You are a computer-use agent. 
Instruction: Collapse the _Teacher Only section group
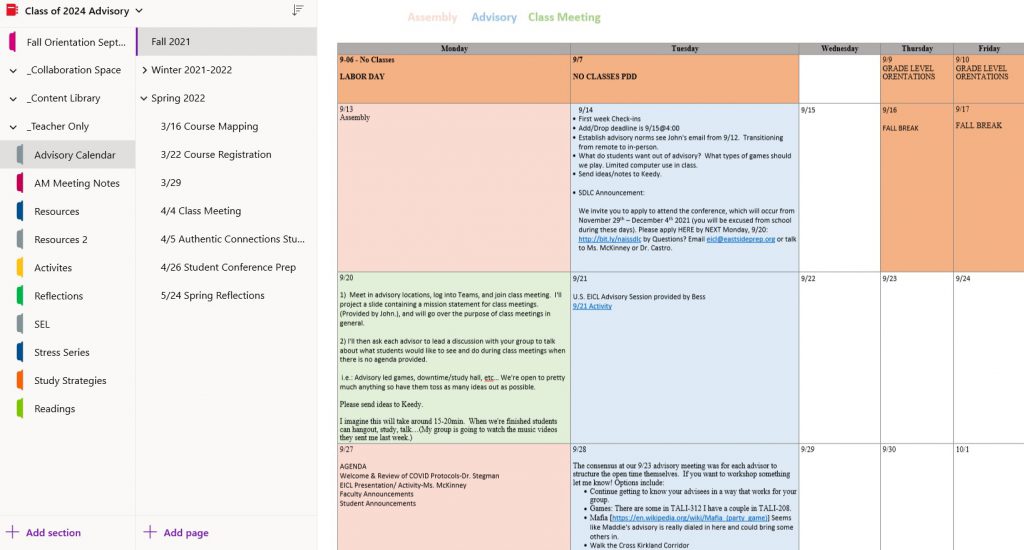pos(13,127)
